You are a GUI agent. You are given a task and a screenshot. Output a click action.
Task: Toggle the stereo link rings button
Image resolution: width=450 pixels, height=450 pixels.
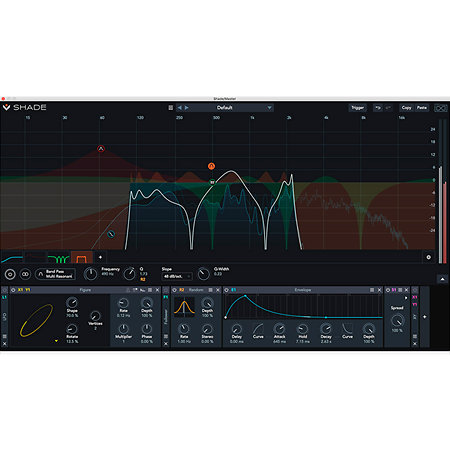click(25, 274)
